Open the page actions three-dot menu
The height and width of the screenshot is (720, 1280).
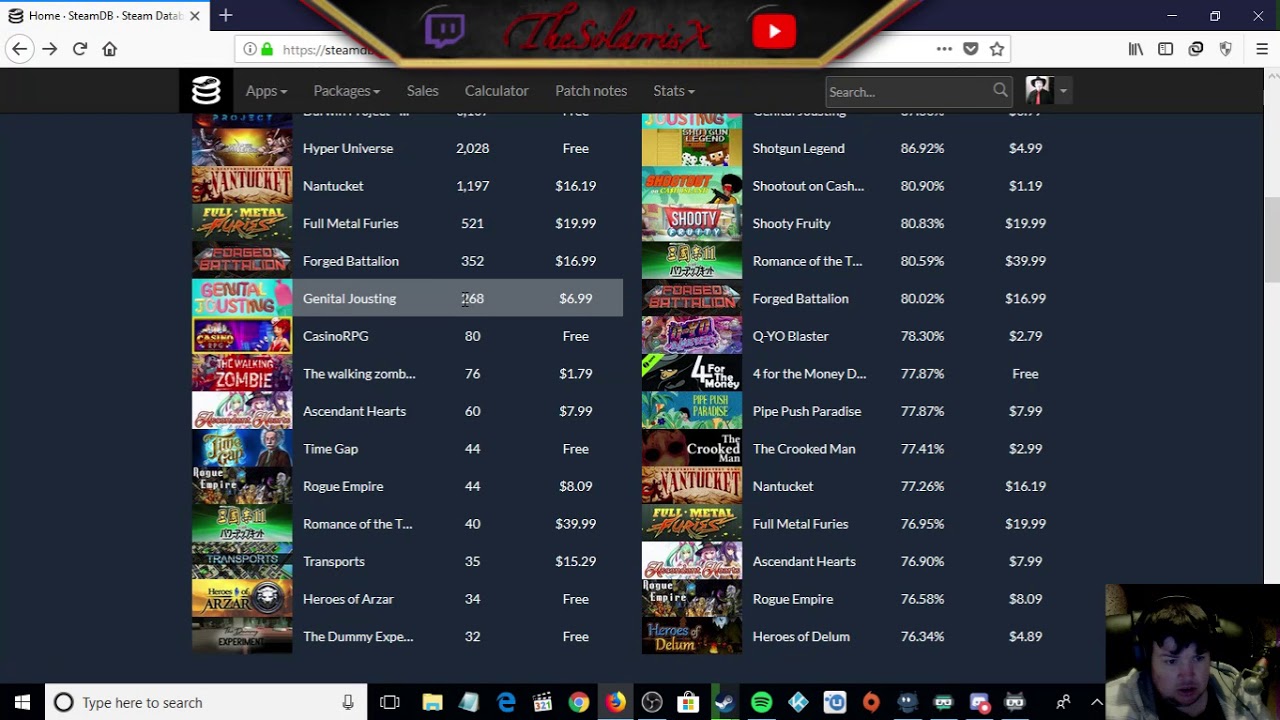tap(944, 49)
